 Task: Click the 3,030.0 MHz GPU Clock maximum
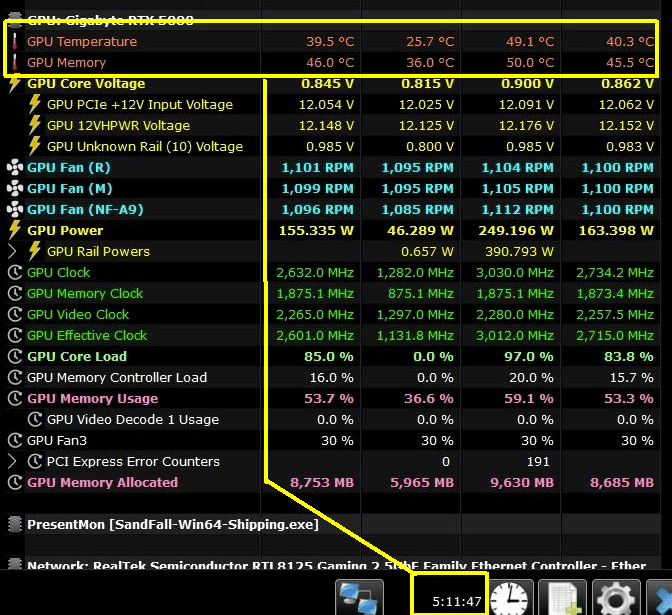pyautogui.click(x=515, y=273)
